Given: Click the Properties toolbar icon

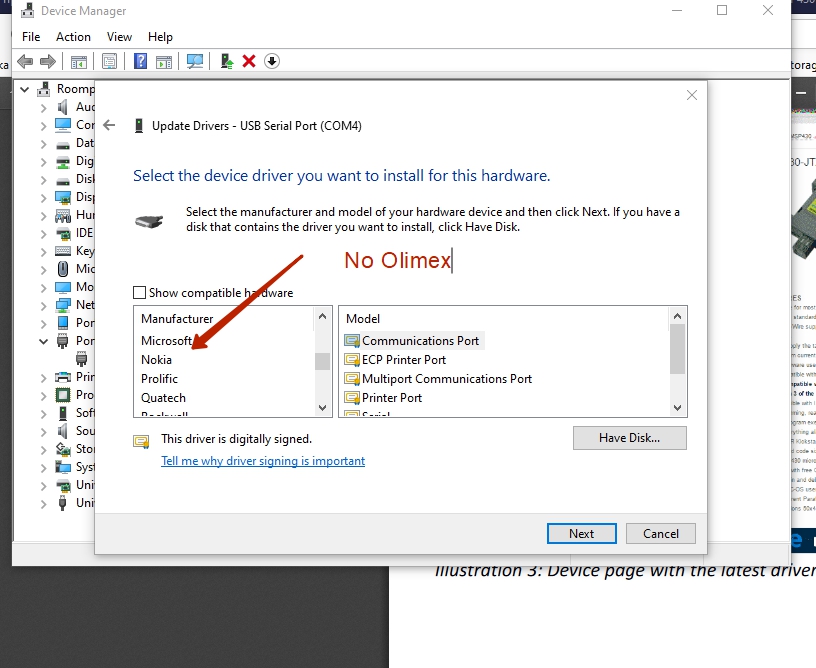Looking at the screenshot, I should pyautogui.click(x=109, y=62).
